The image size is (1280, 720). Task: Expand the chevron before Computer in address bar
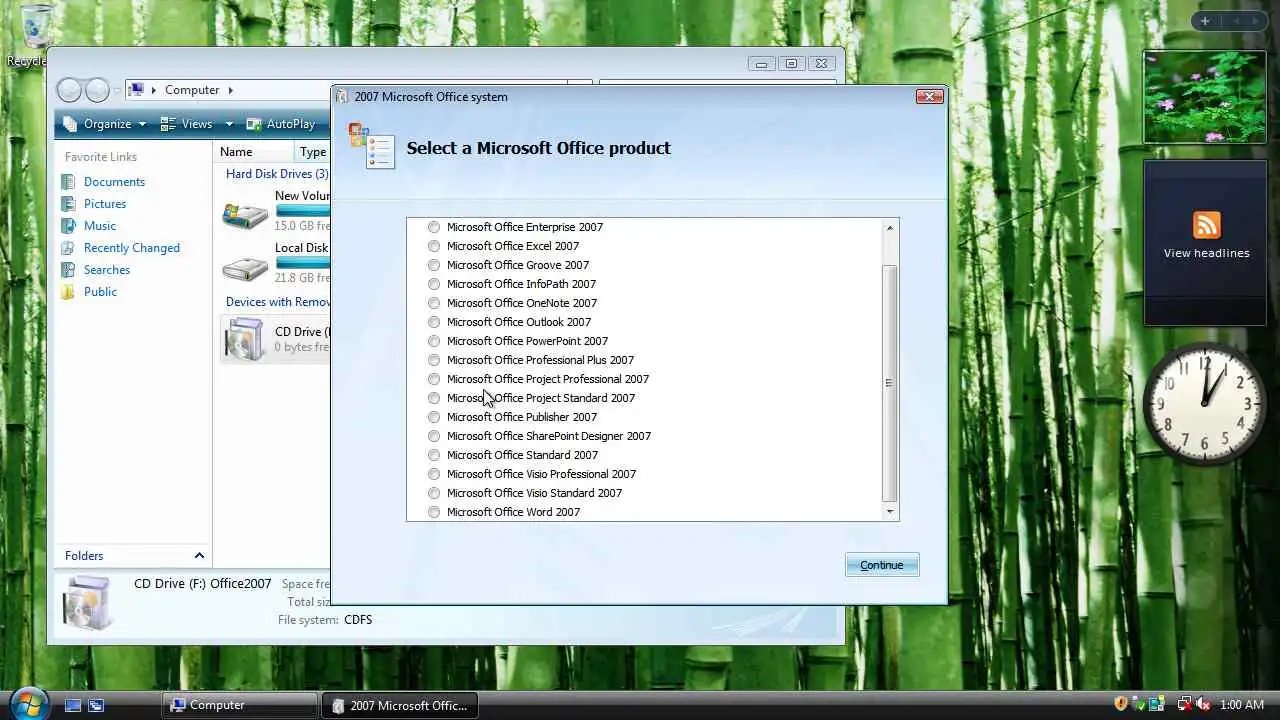[154, 90]
